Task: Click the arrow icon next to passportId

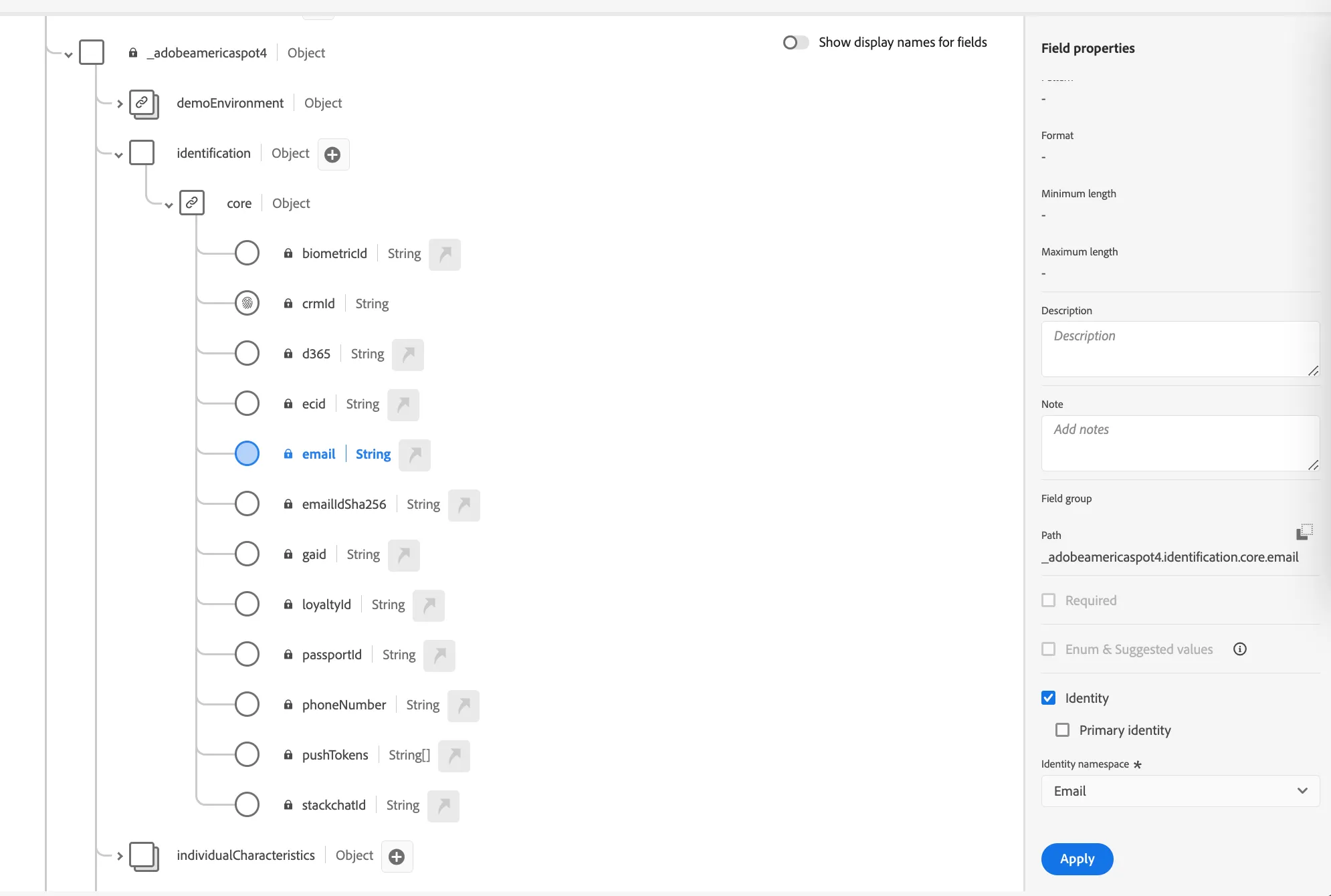Action: pos(439,655)
